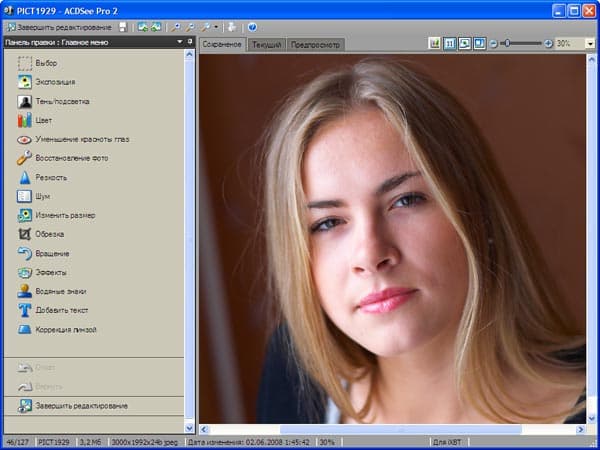Open the Цвет color tool

coord(34,120)
